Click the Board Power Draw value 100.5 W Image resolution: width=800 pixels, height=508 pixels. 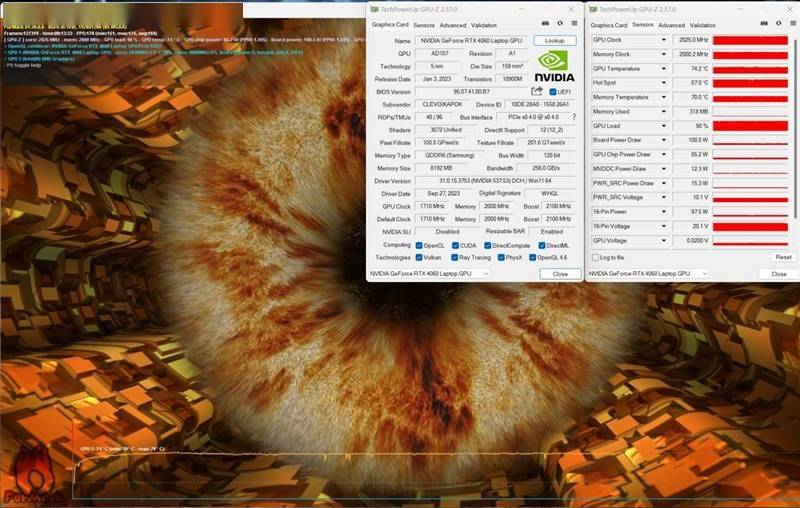pyautogui.click(x=691, y=140)
